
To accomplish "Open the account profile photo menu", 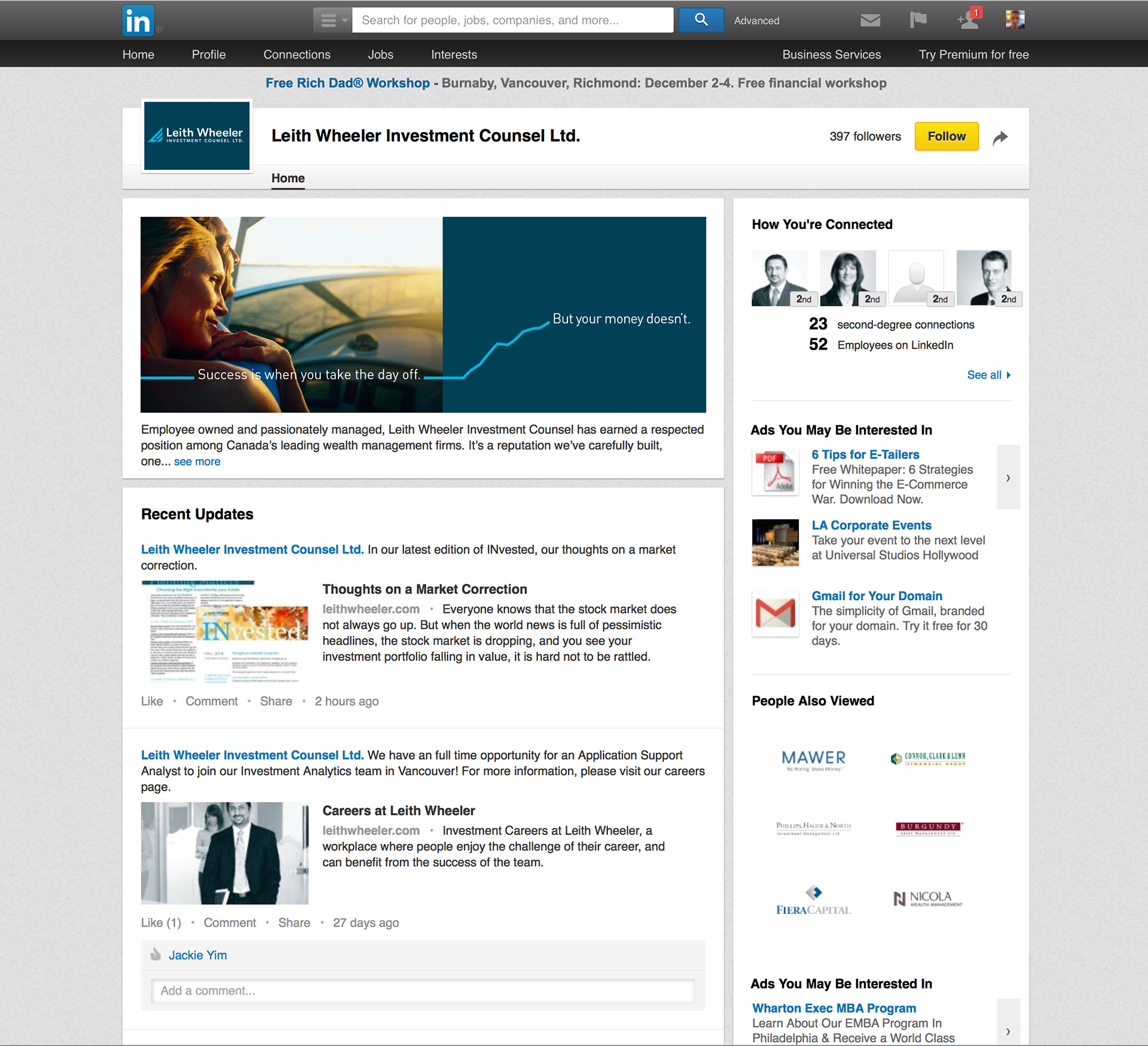I will 1015,20.
